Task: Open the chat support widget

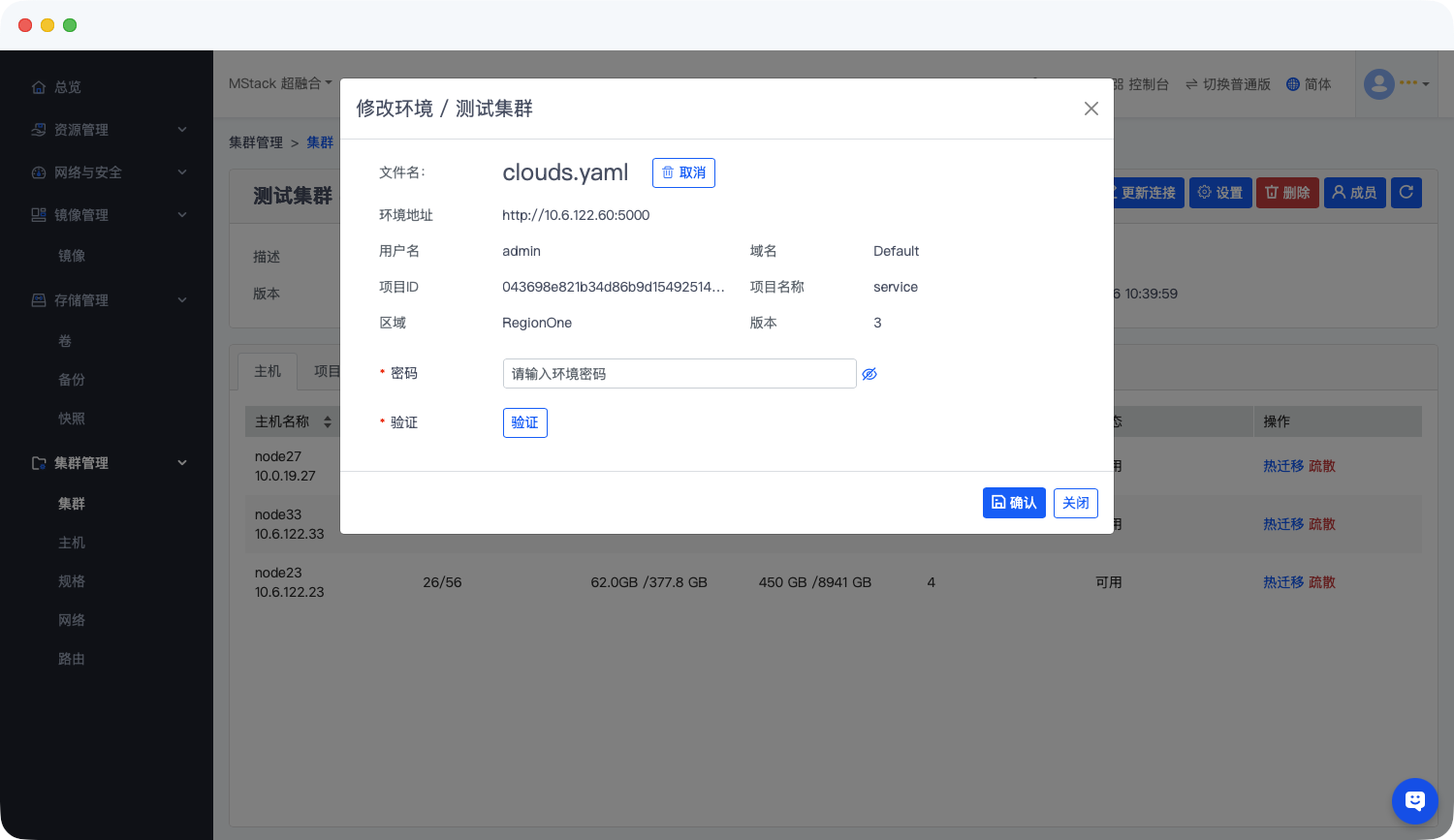Action: (1414, 800)
